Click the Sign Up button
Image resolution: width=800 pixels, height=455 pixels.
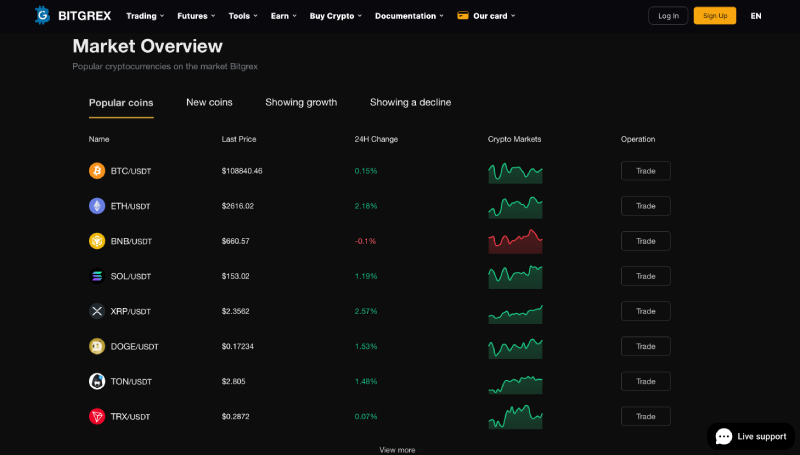715,16
